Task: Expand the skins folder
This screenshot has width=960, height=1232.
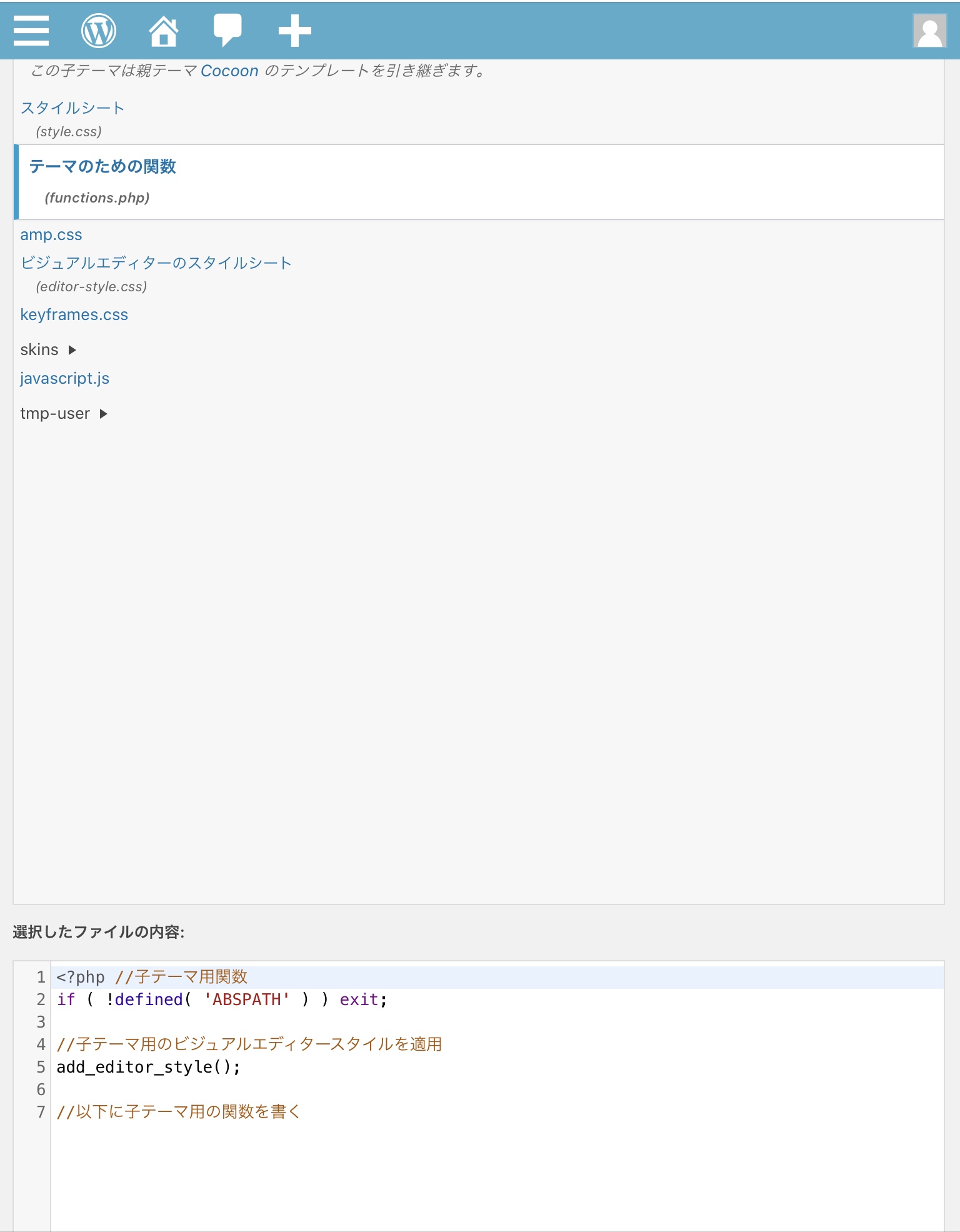Action: [48, 350]
